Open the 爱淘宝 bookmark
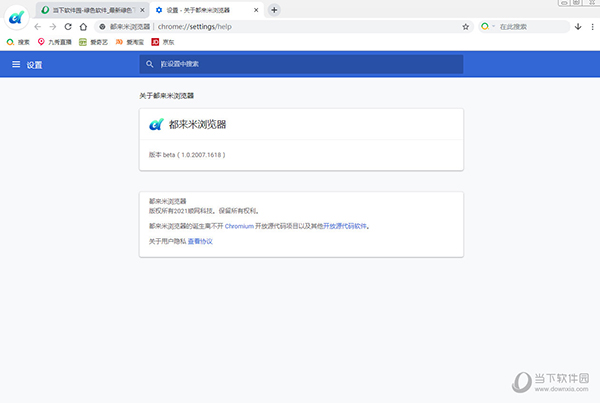This screenshot has width=600, height=403. tap(129, 42)
